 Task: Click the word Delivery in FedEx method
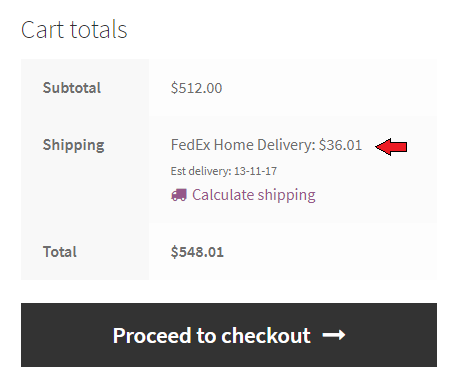(286, 146)
